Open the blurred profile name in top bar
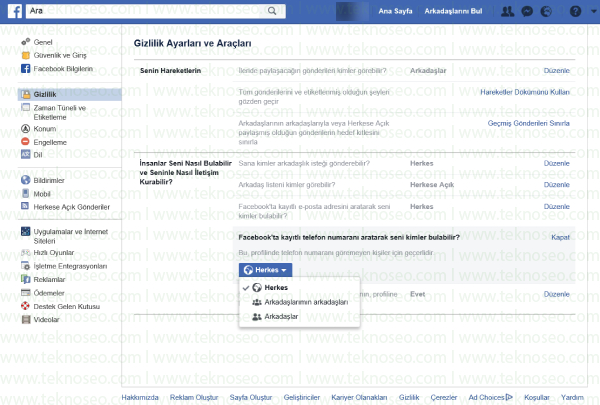 pos(352,11)
